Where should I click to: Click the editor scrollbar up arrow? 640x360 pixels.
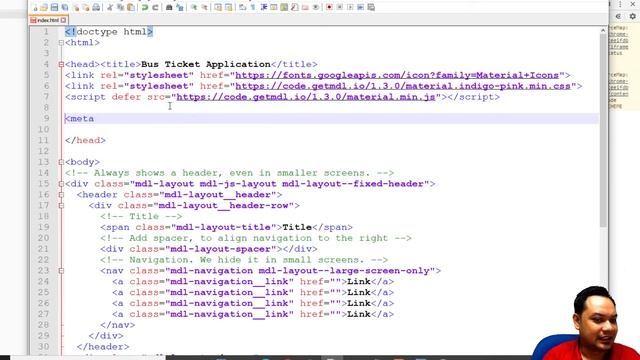click(603, 31)
